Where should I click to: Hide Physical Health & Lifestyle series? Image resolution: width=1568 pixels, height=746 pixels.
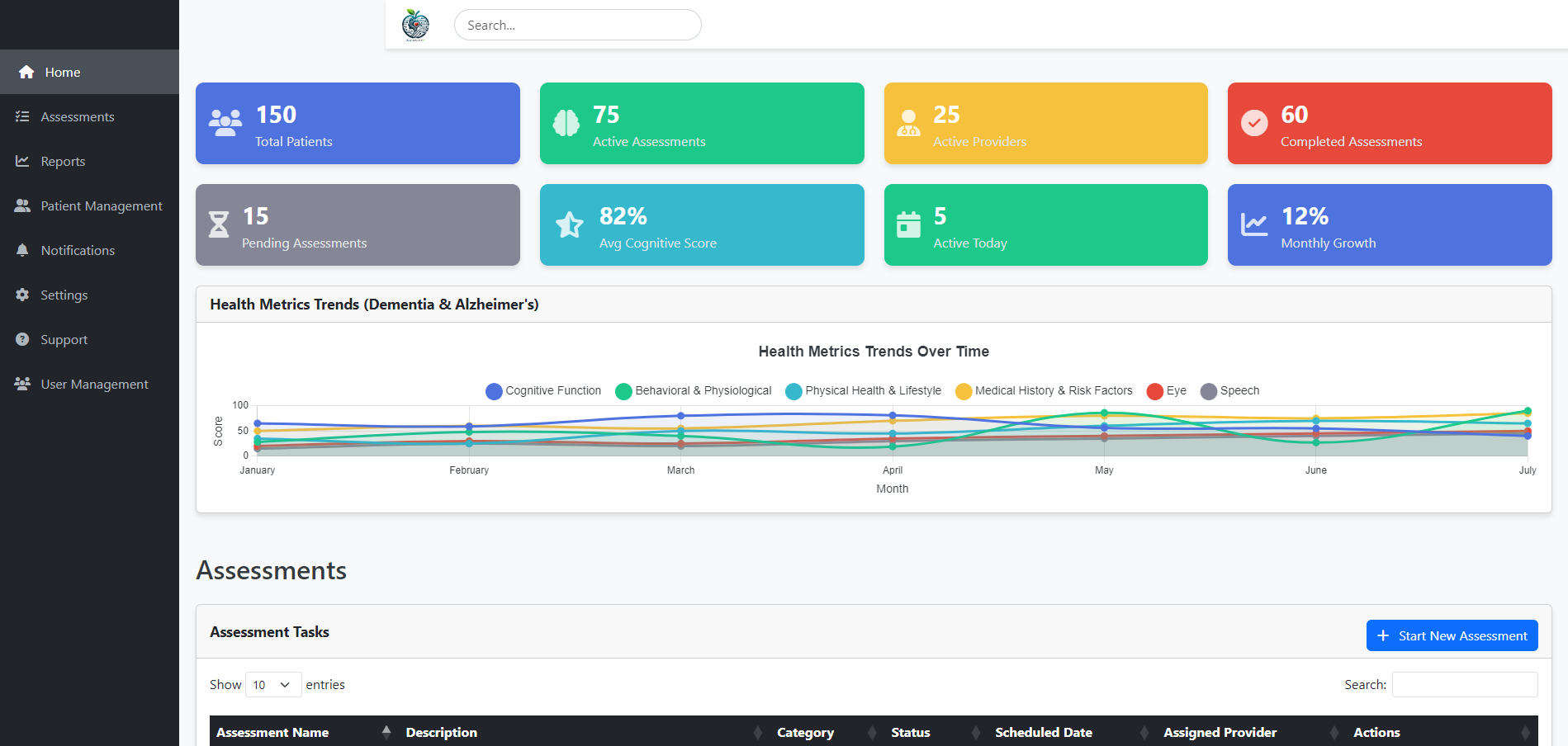pos(864,391)
